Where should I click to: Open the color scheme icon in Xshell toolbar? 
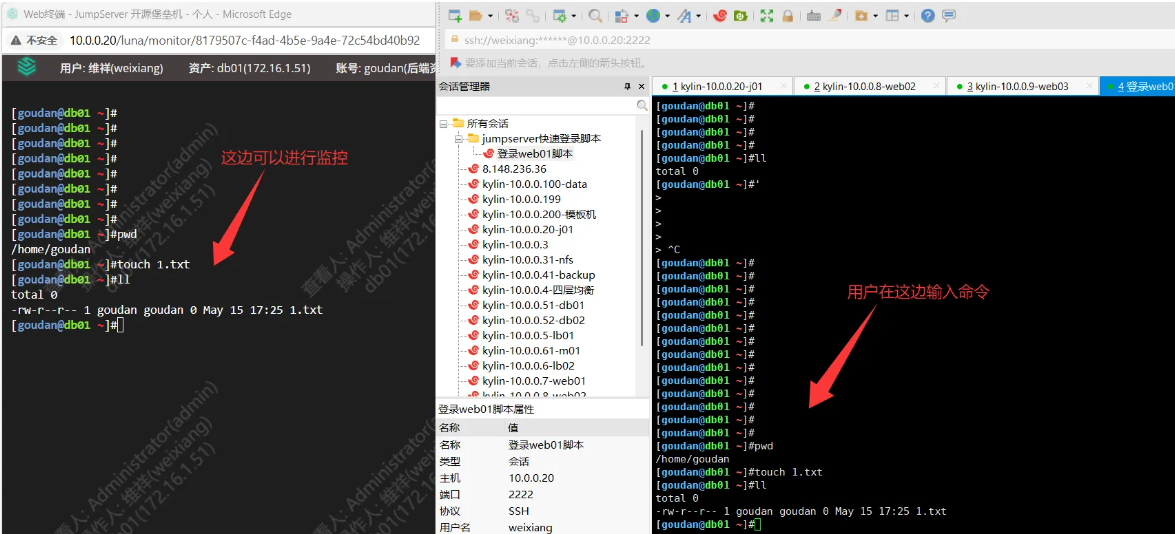(x=622, y=16)
